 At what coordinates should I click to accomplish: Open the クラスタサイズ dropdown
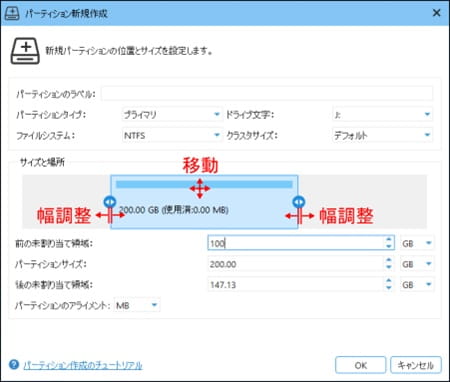382,135
